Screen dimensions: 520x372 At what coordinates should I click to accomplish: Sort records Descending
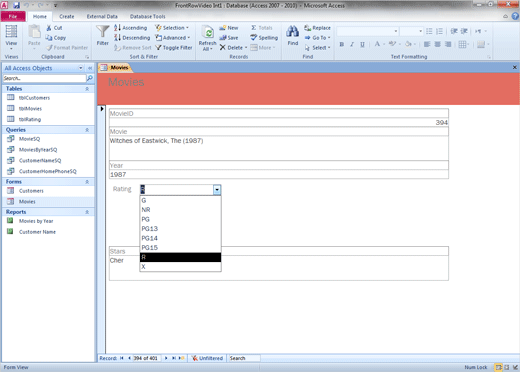132,38
